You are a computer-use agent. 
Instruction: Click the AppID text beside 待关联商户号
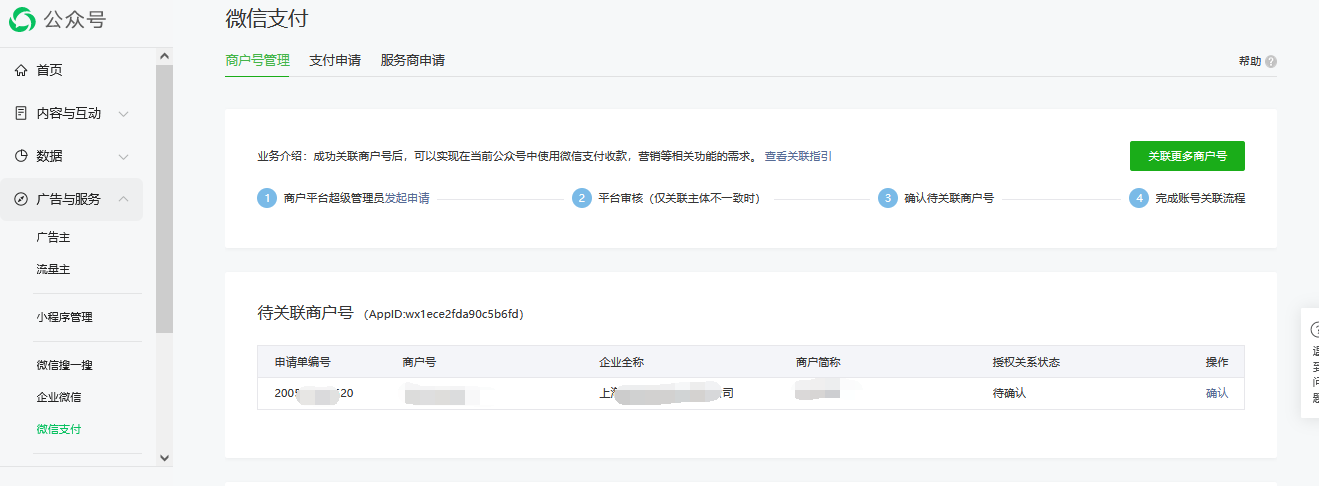point(443,314)
